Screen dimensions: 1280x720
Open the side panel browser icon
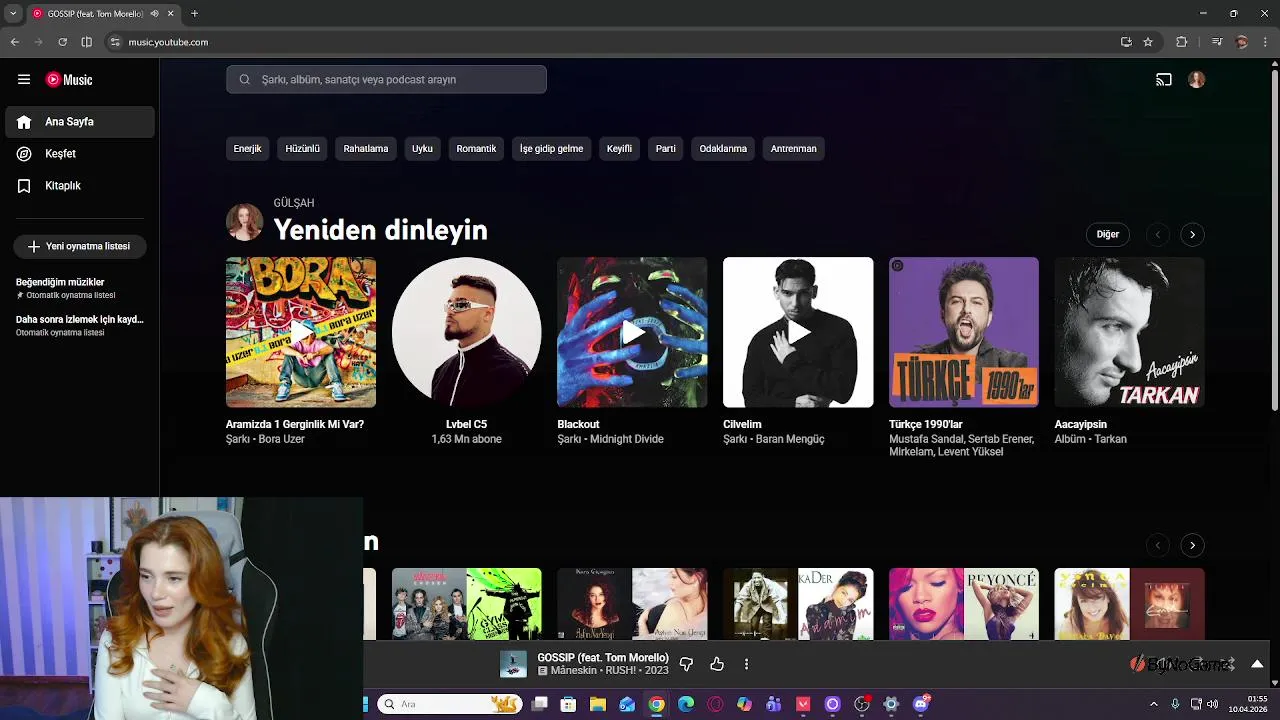click(x=87, y=42)
